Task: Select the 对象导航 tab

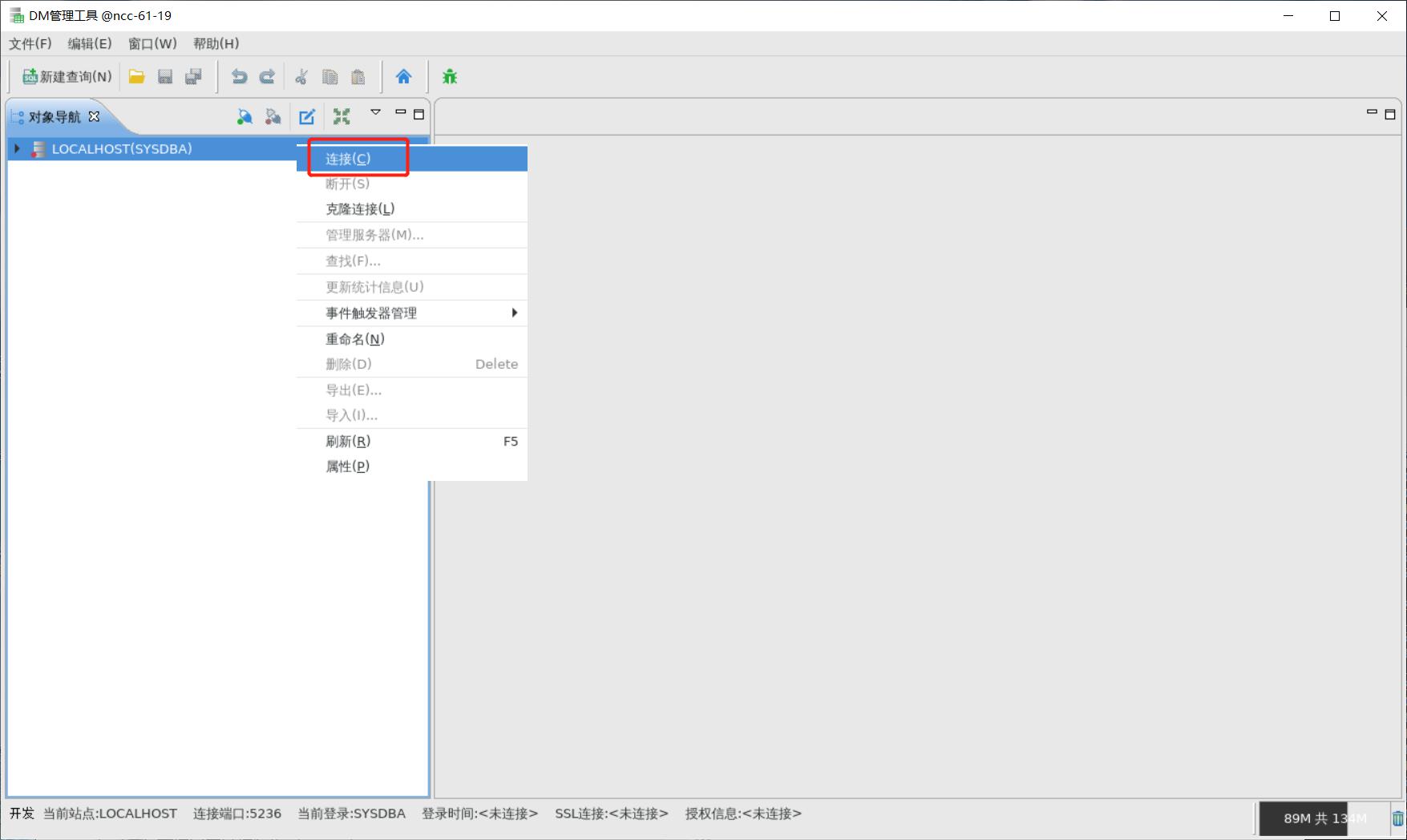Action: click(55, 117)
